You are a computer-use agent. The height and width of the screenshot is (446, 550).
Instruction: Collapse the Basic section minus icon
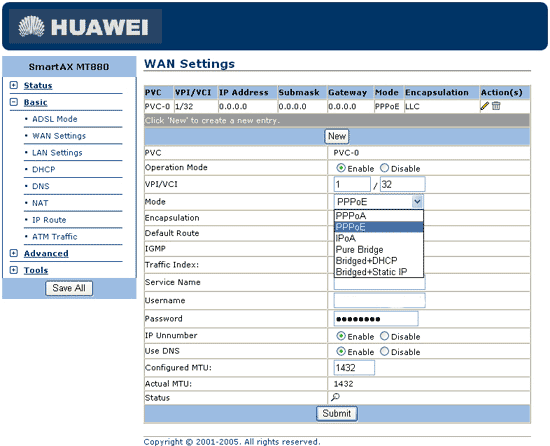[x=14, y=102]
